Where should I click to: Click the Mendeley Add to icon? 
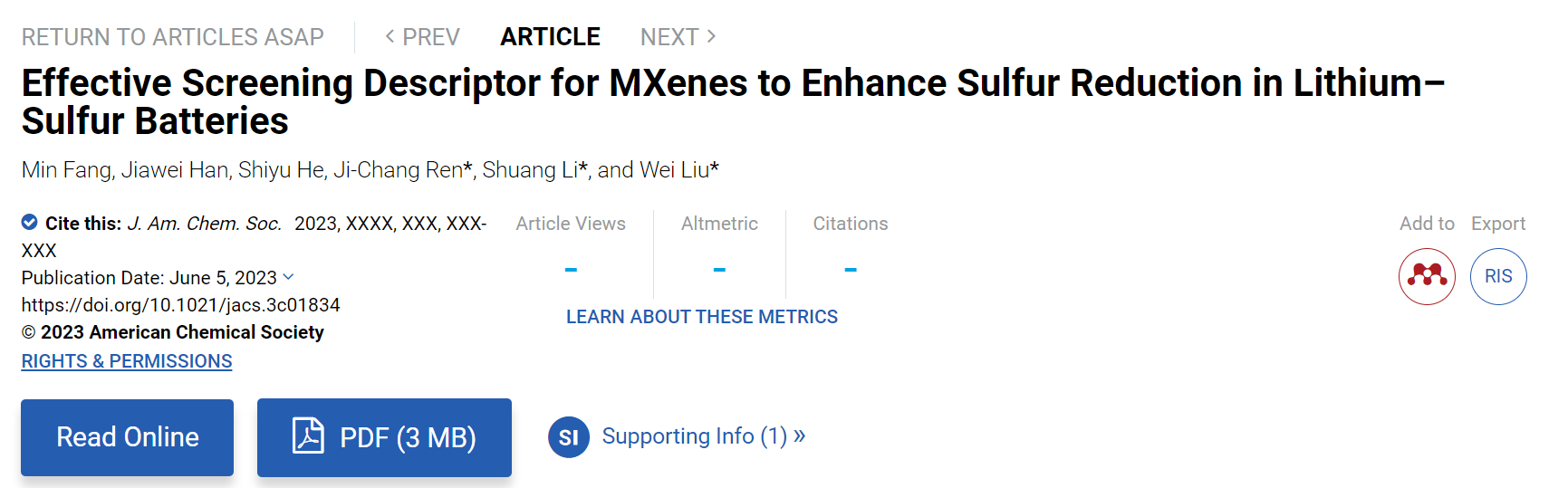pyautogui.click(x=1427, y=276)
